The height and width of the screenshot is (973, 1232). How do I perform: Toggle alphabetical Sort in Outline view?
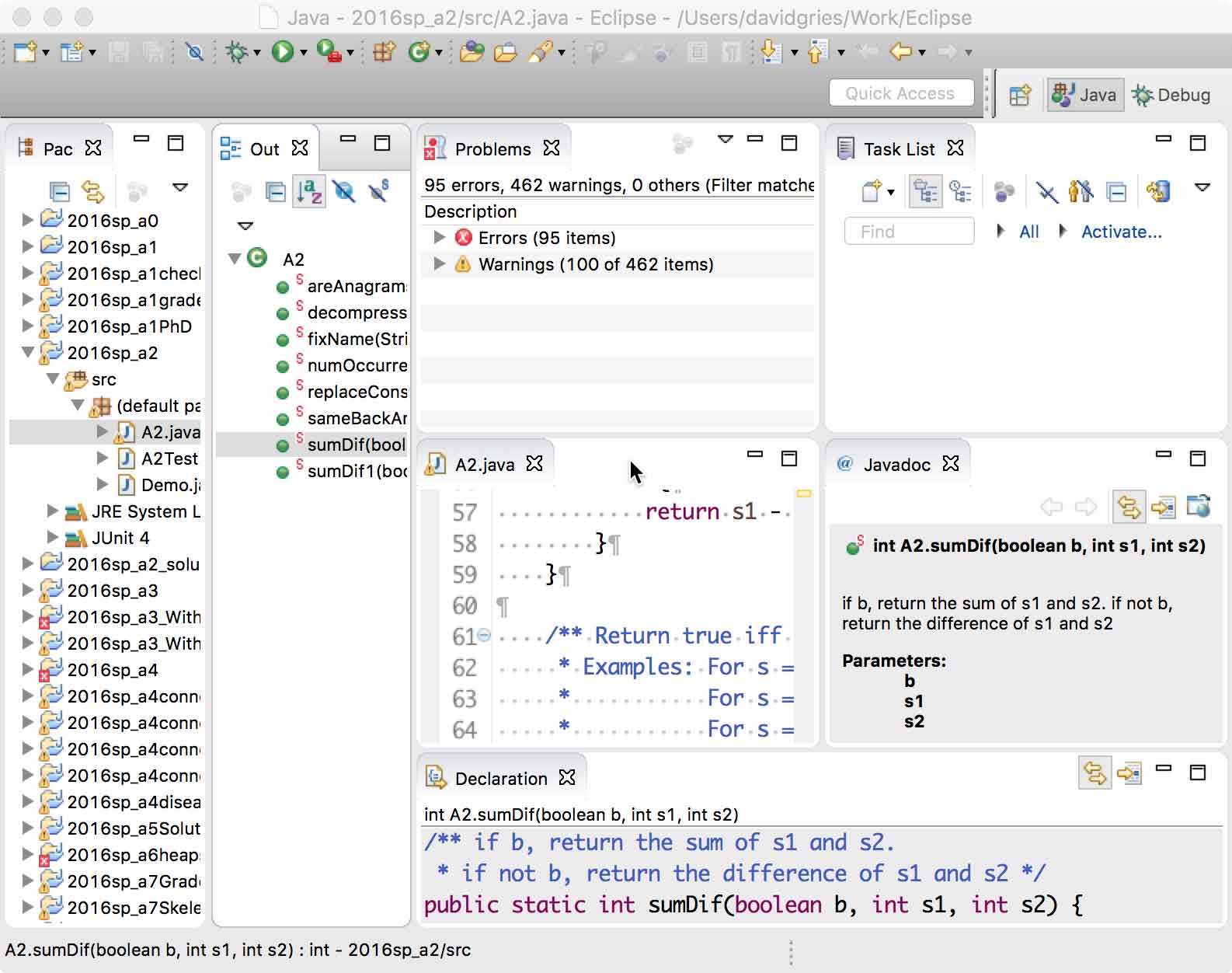(x=308, y=191)
